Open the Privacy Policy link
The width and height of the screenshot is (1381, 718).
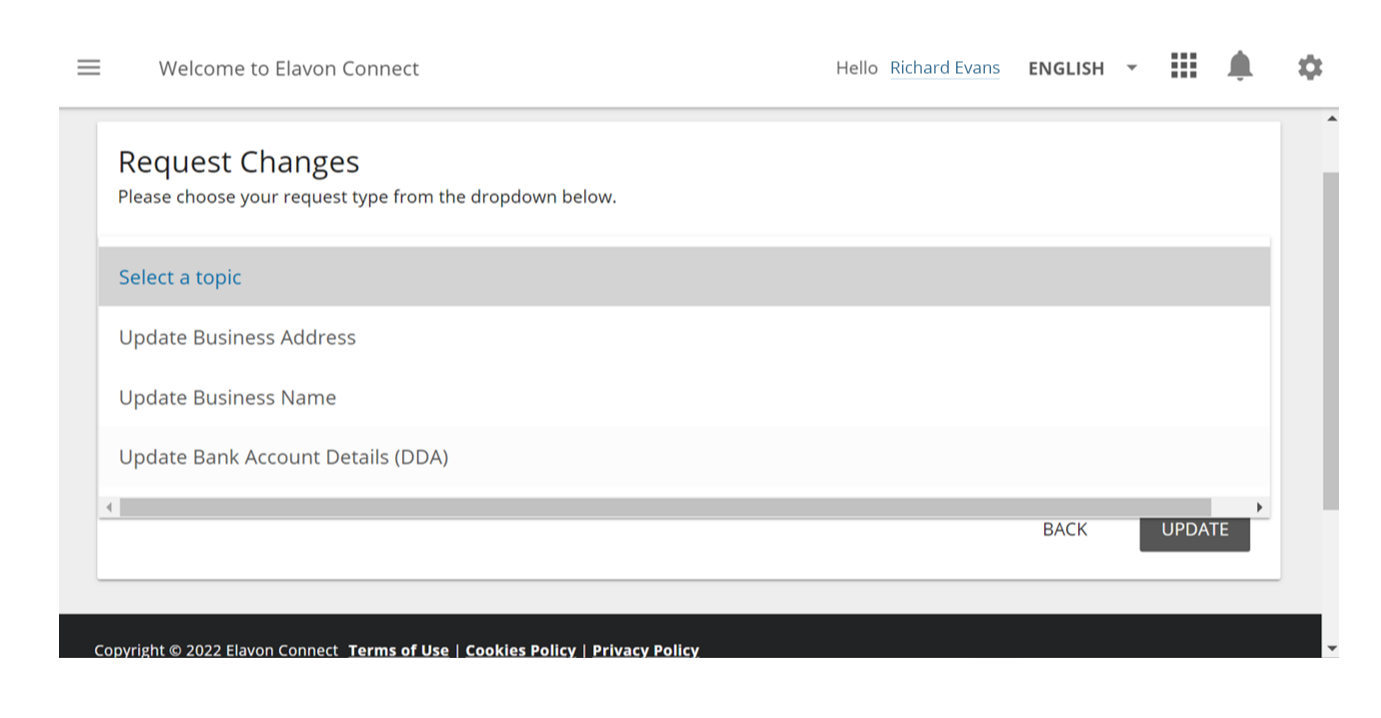pos(645,650)
